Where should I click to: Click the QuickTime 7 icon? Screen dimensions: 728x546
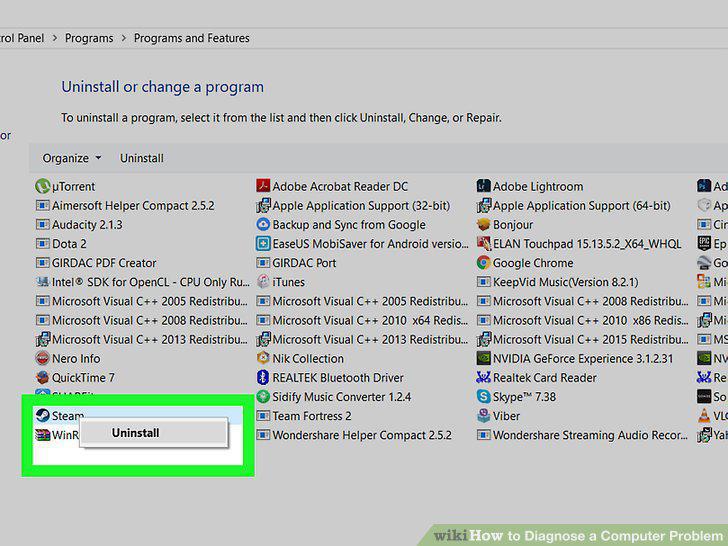point(43,377)
